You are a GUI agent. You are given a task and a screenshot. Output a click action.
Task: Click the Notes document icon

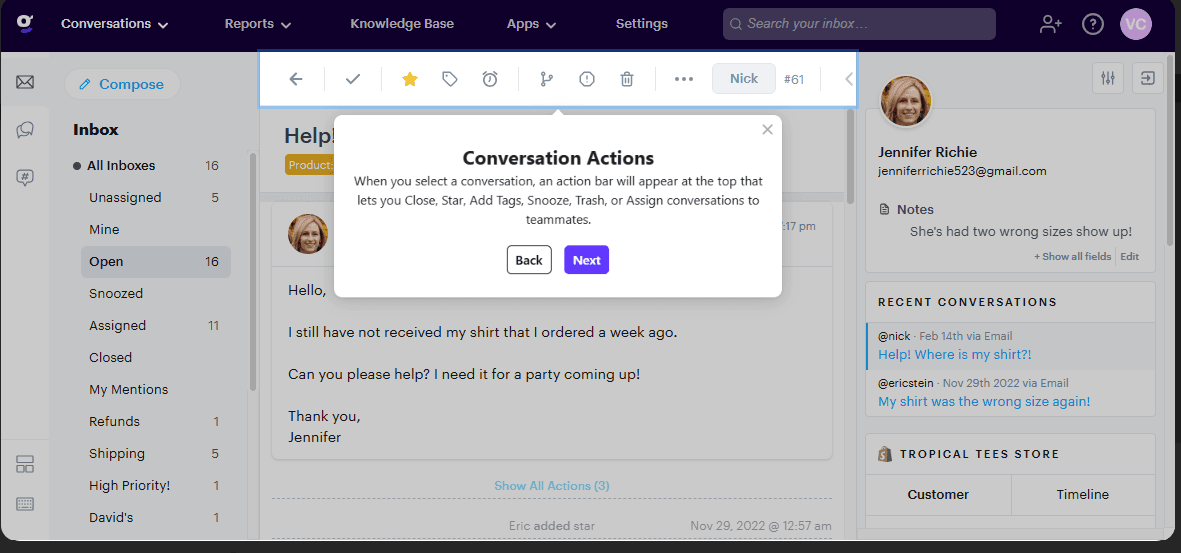tap(884, 209)
